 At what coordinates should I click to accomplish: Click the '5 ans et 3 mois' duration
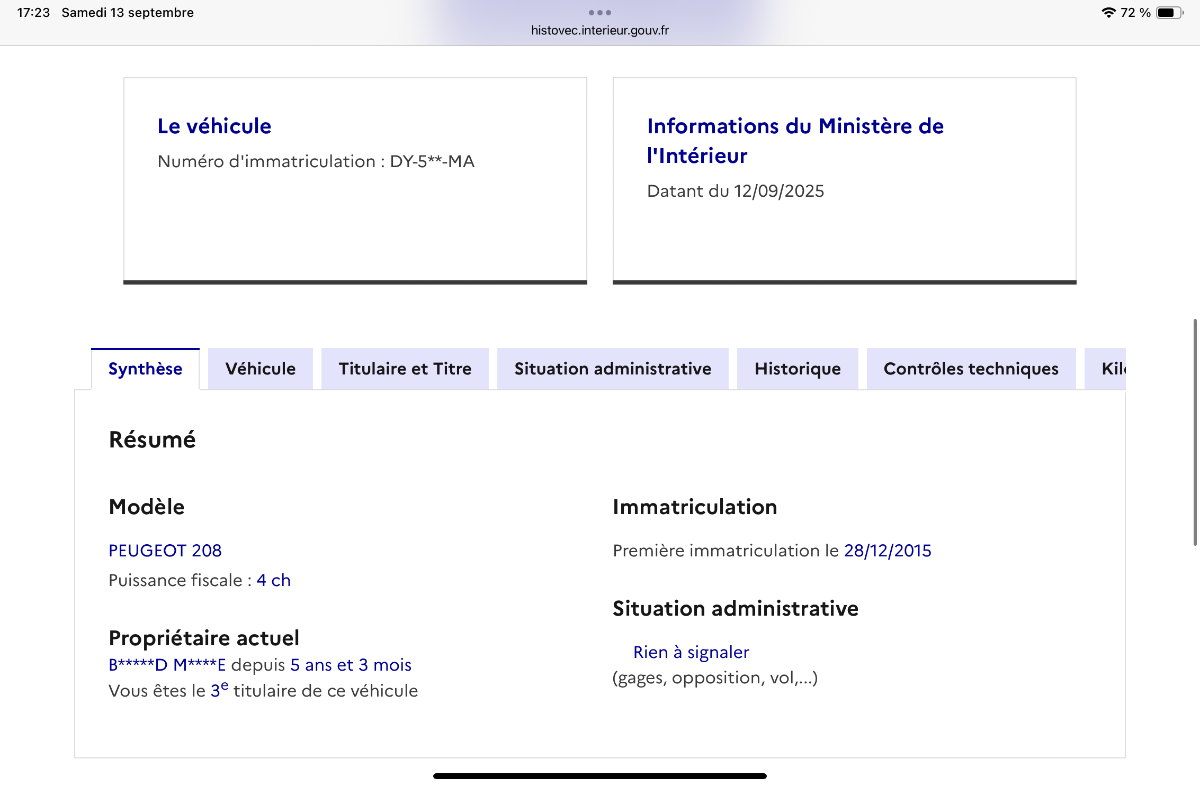coord(351,665)
